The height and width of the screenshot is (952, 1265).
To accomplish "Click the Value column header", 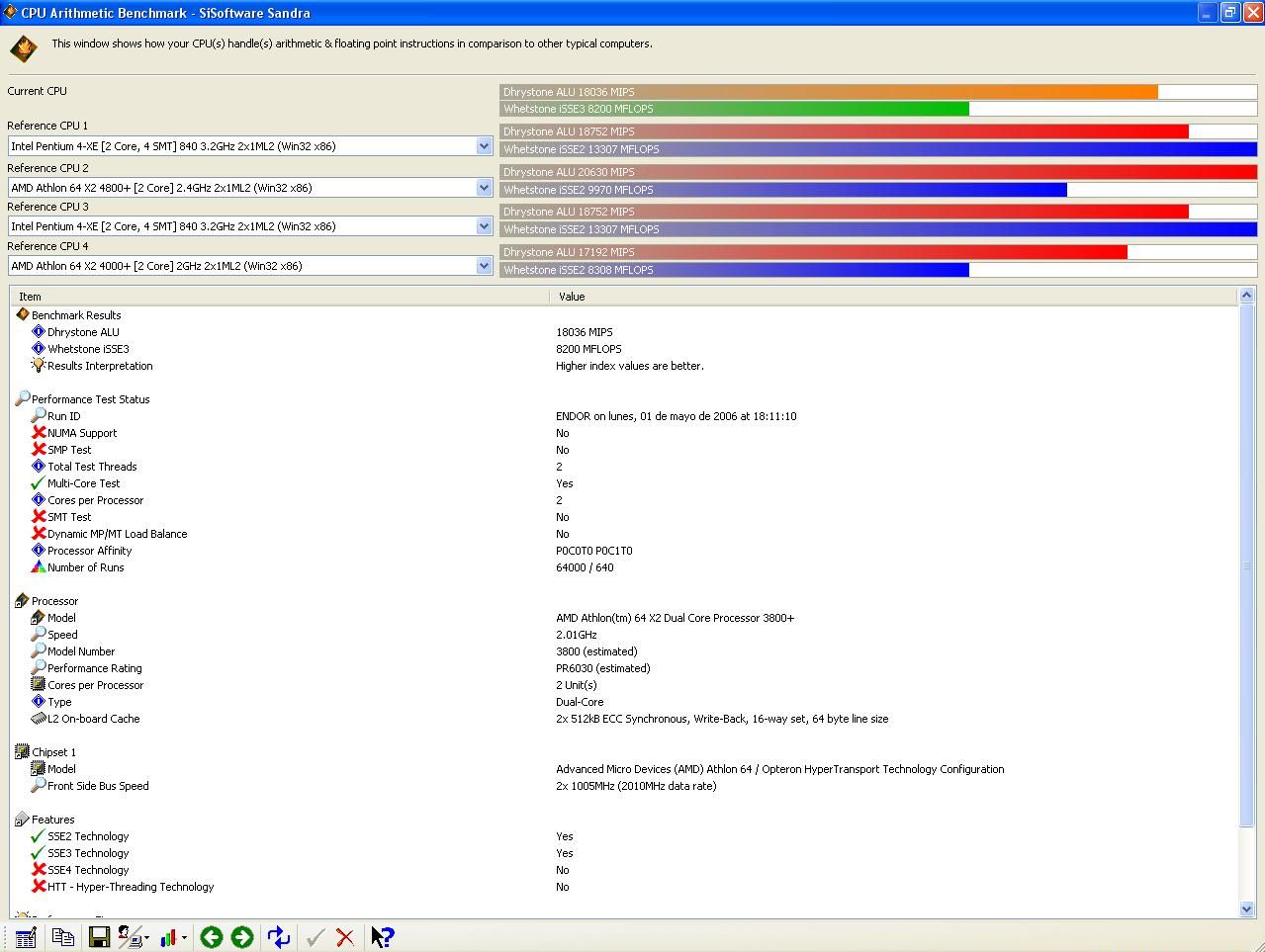I will coord(894,297).
